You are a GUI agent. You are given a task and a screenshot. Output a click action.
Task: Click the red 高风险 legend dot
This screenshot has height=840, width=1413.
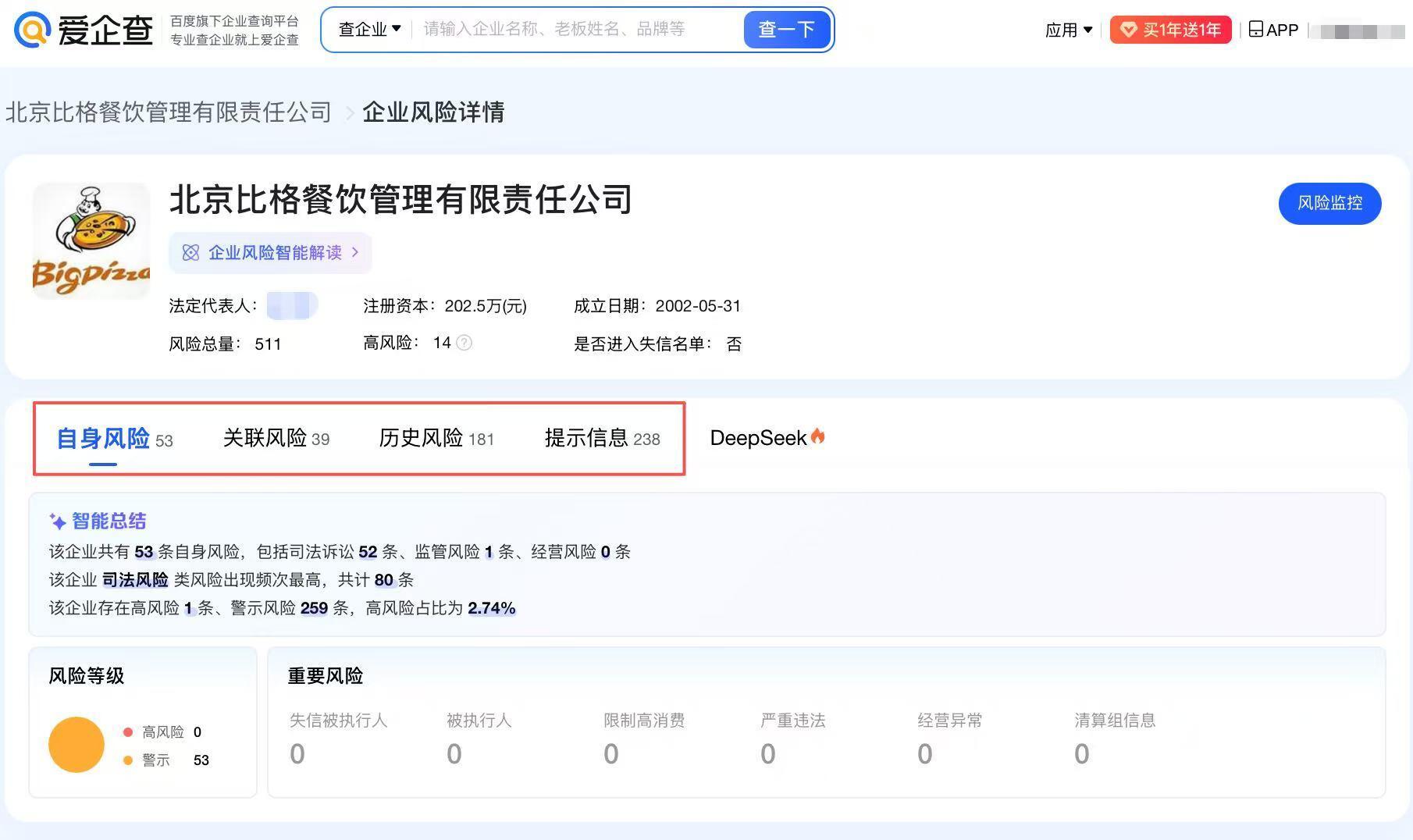point(128,732)
